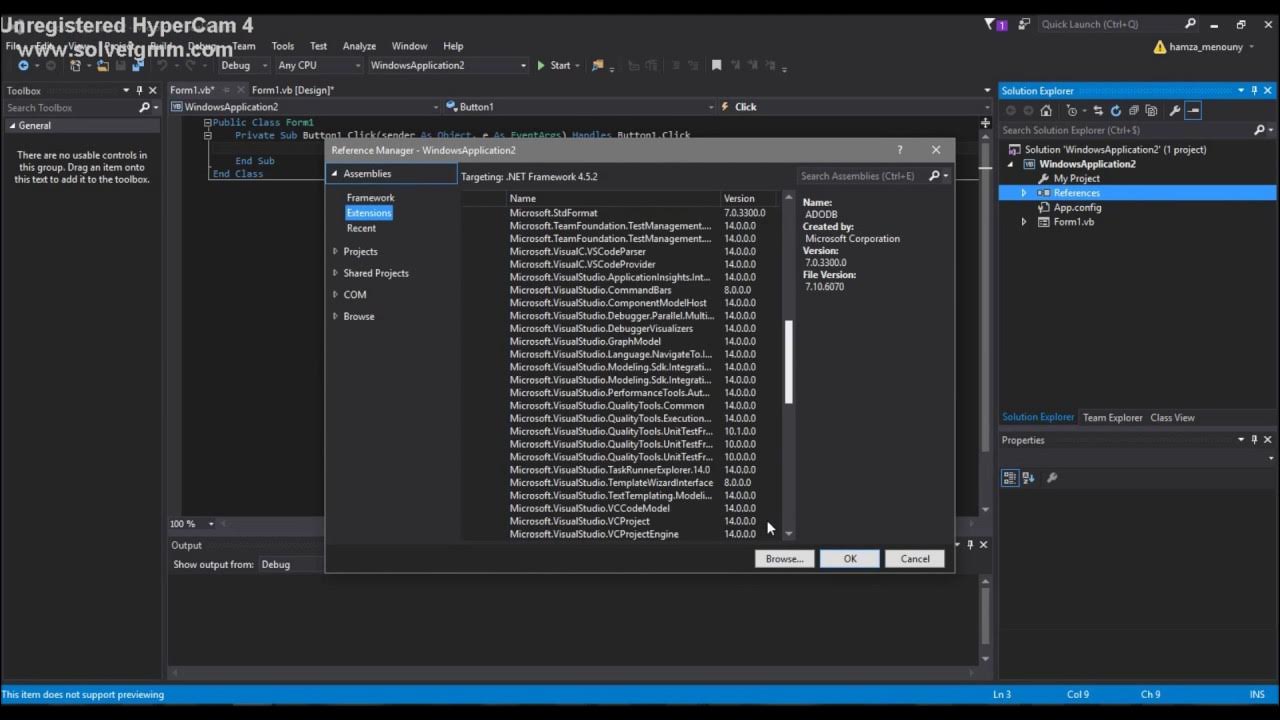
Task: Click the Home icon in Solution Explorer
Action: (1046, 111)
